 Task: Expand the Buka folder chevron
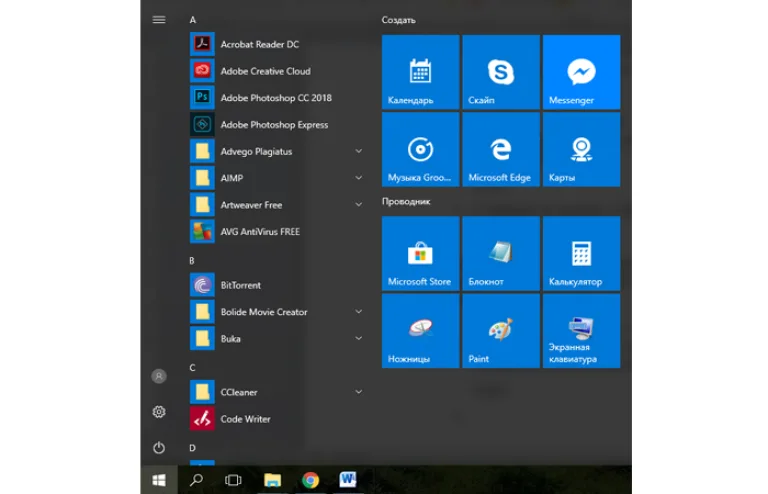(359, 338)
